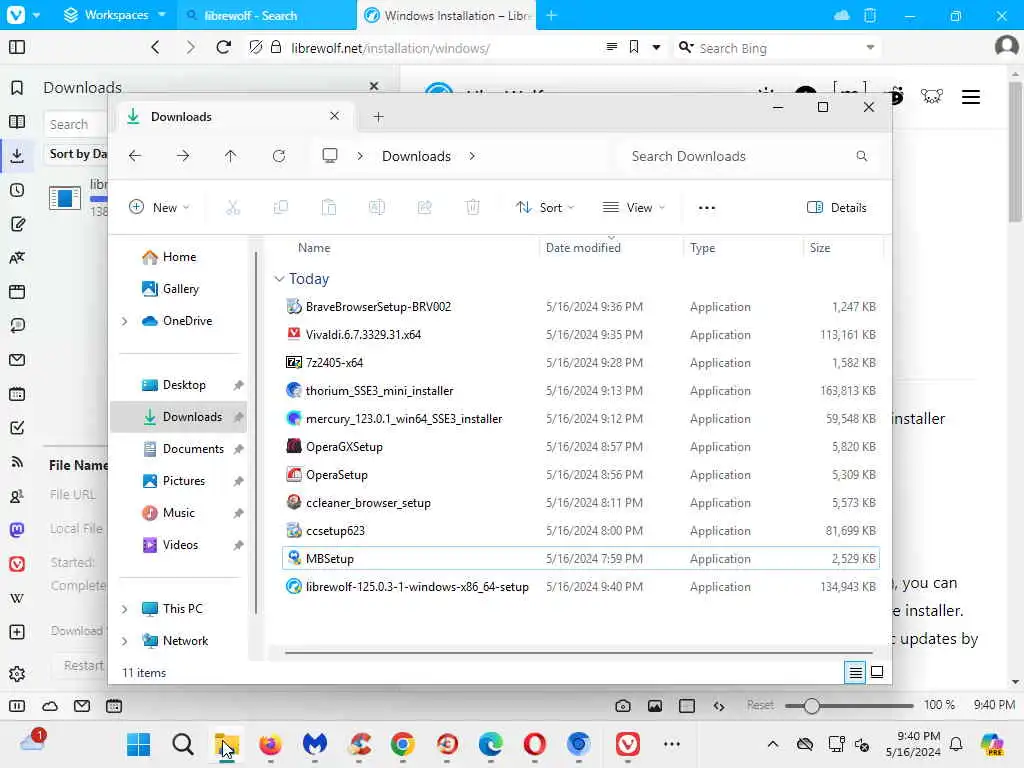
Task: Open the Contacts panel icon
Action: point(17,496)
